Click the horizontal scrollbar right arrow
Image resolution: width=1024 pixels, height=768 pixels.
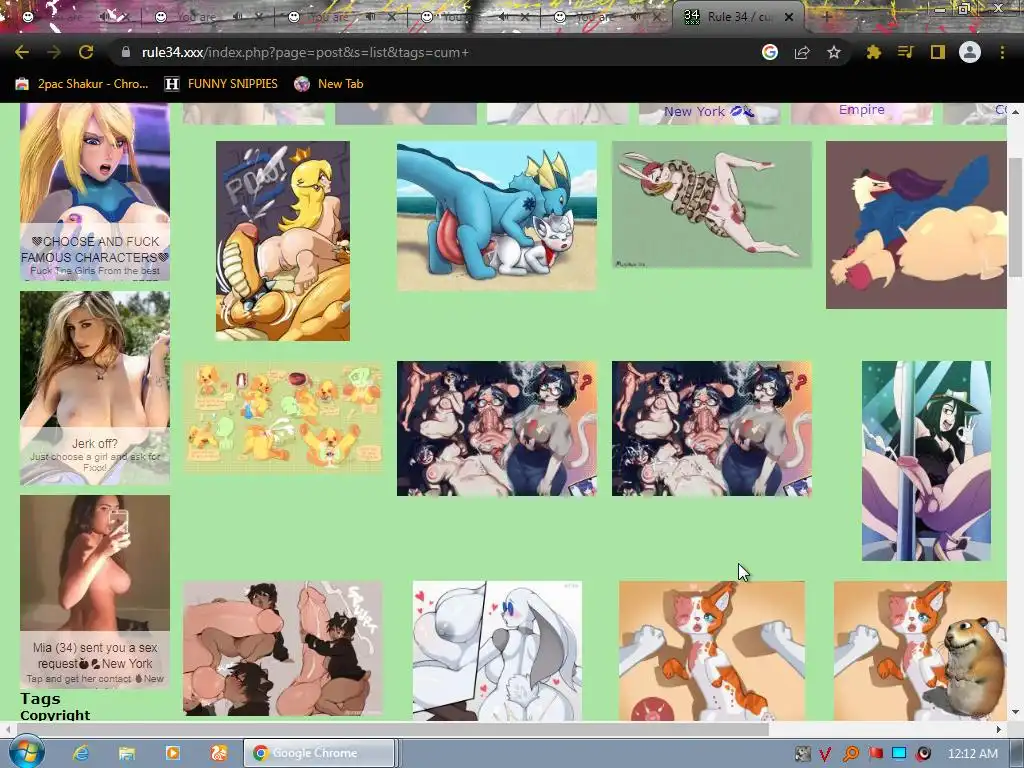(999, 729)
